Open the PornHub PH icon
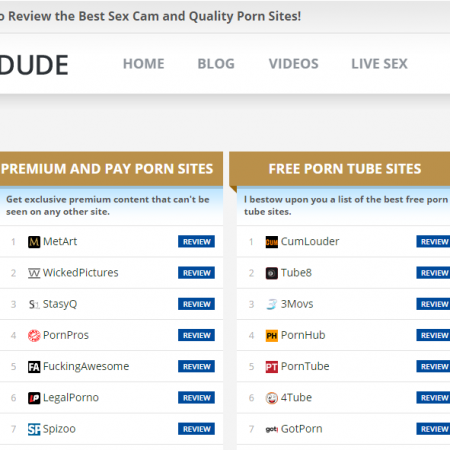Viewport: 450px width, 450px height. (272, 335)
